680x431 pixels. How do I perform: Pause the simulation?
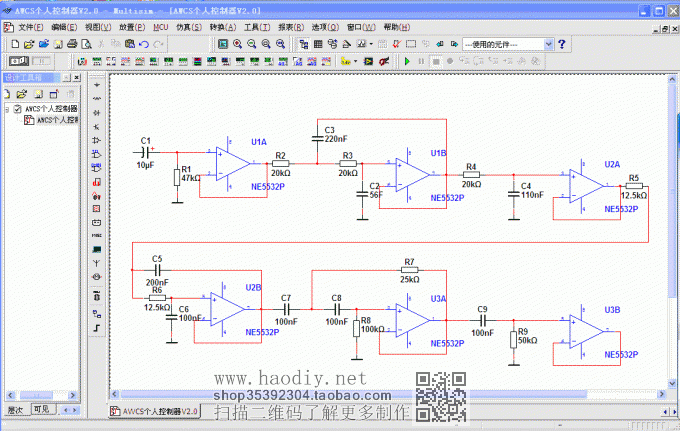tap(421, 61)
